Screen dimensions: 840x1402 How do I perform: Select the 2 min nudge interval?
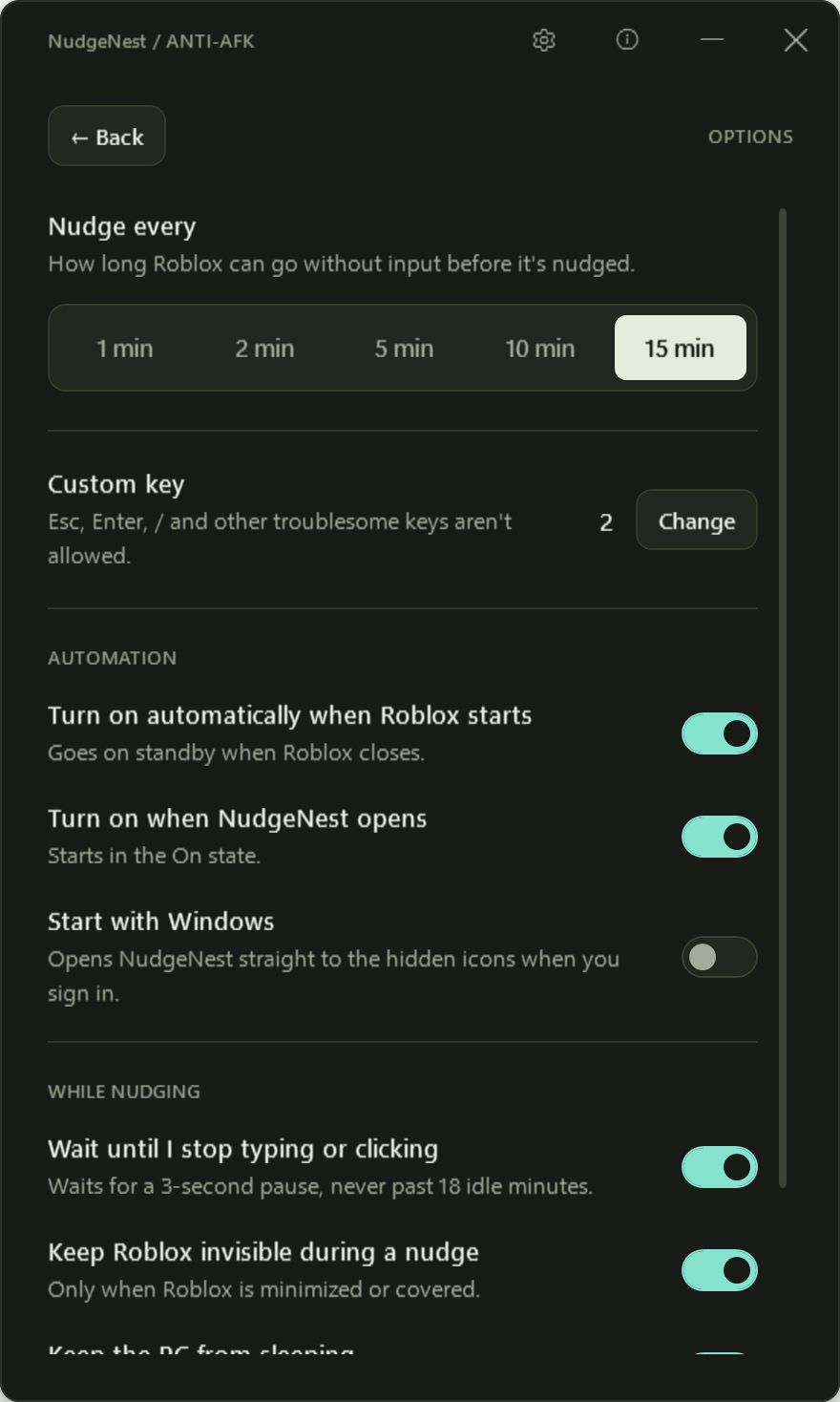[264, 348]
